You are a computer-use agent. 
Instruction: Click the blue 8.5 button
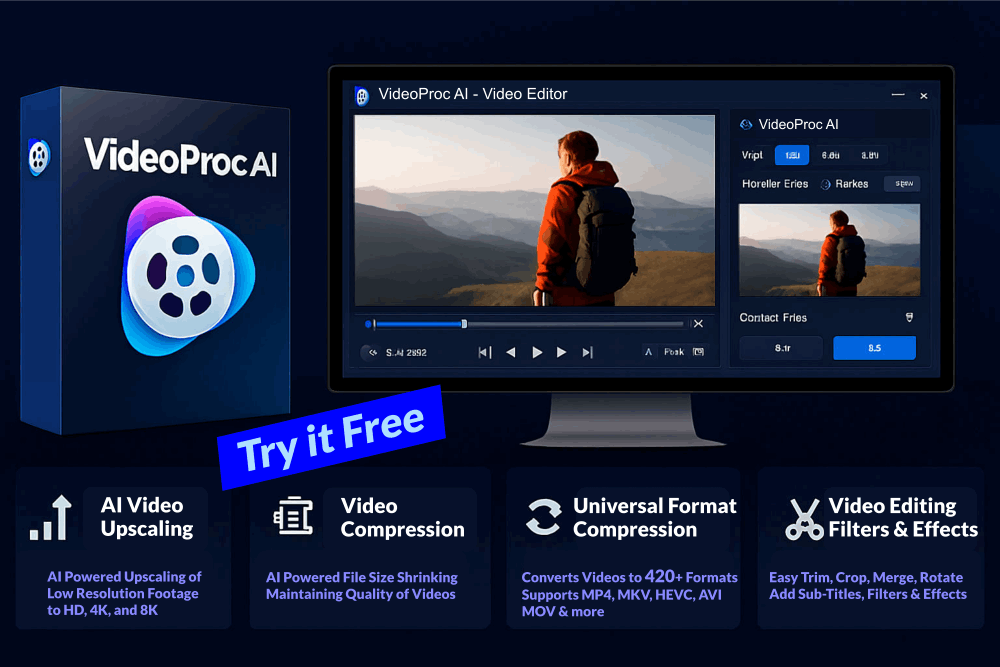coord(874,348)
